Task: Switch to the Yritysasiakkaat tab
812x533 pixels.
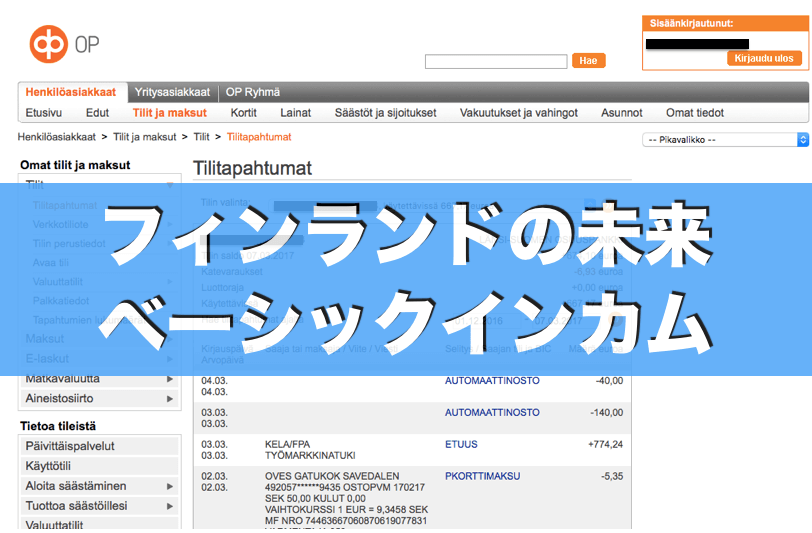Action: (x=172, y=92)
